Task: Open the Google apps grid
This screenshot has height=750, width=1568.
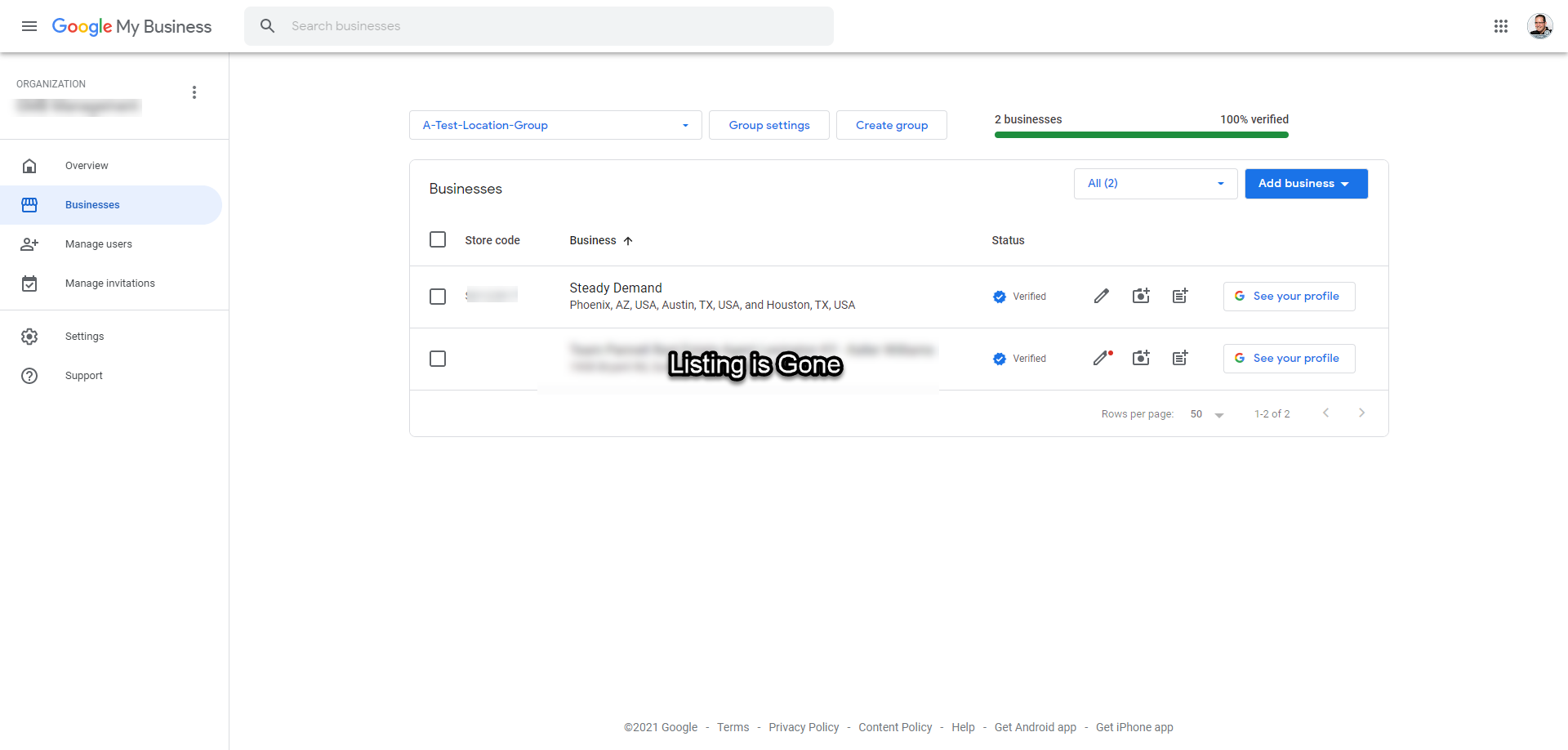Action: [x=1500, y=26]
